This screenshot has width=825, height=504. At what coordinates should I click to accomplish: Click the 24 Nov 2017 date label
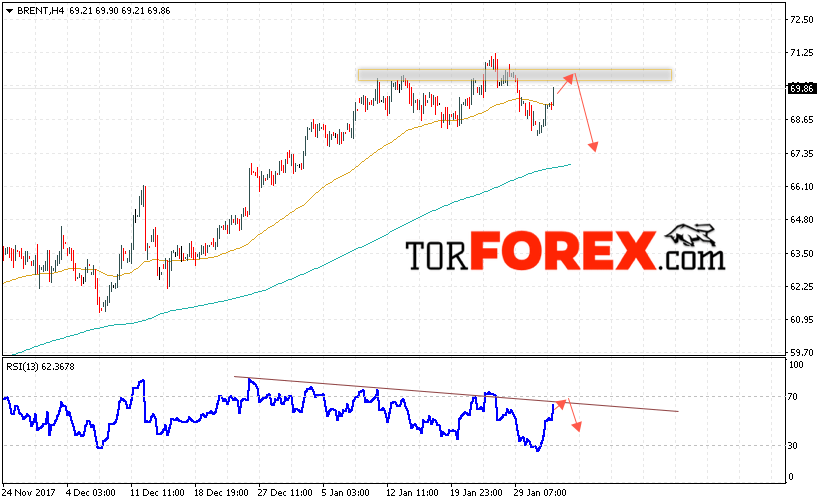click(x=28, y=493)
